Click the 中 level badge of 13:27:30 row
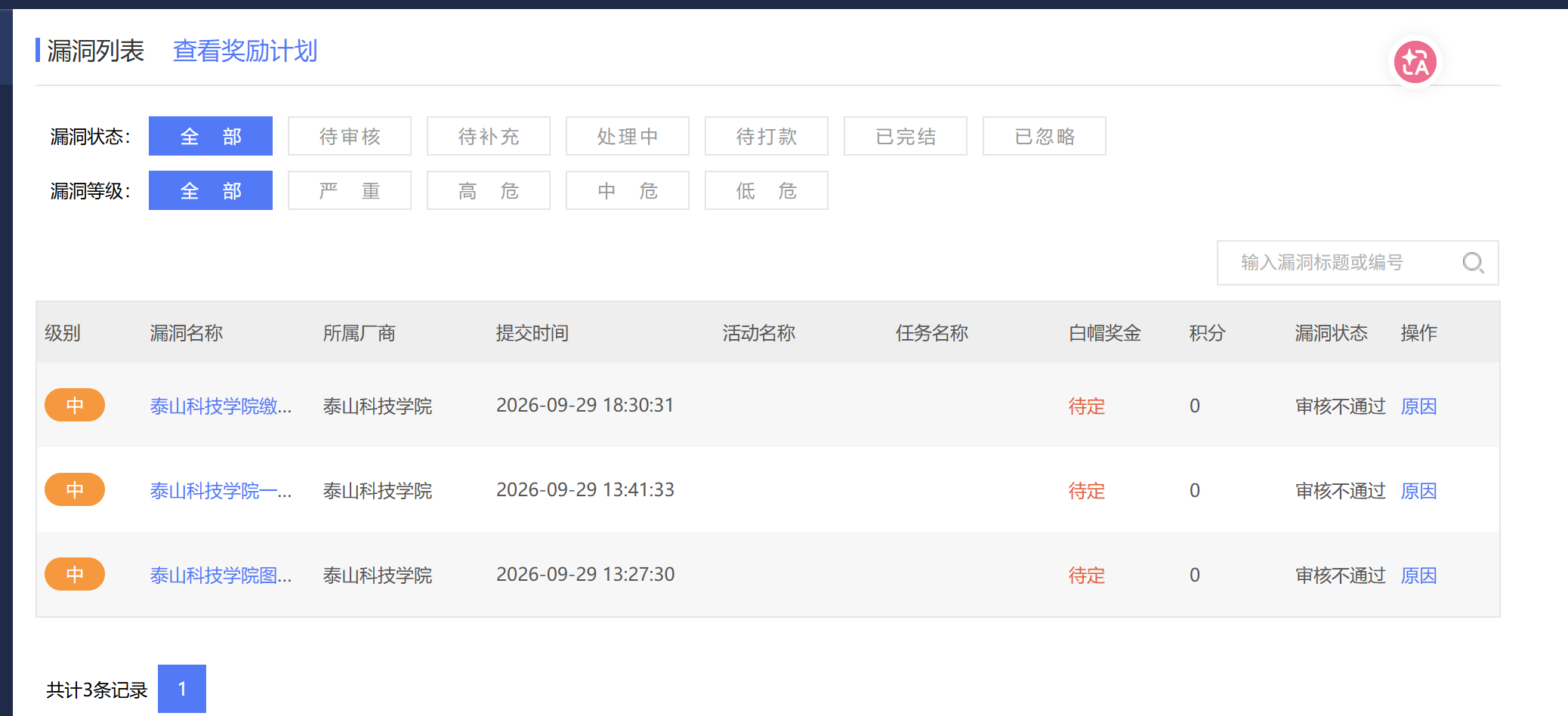The height and width of the screenshot is (716, 1568). coord(75,574)
